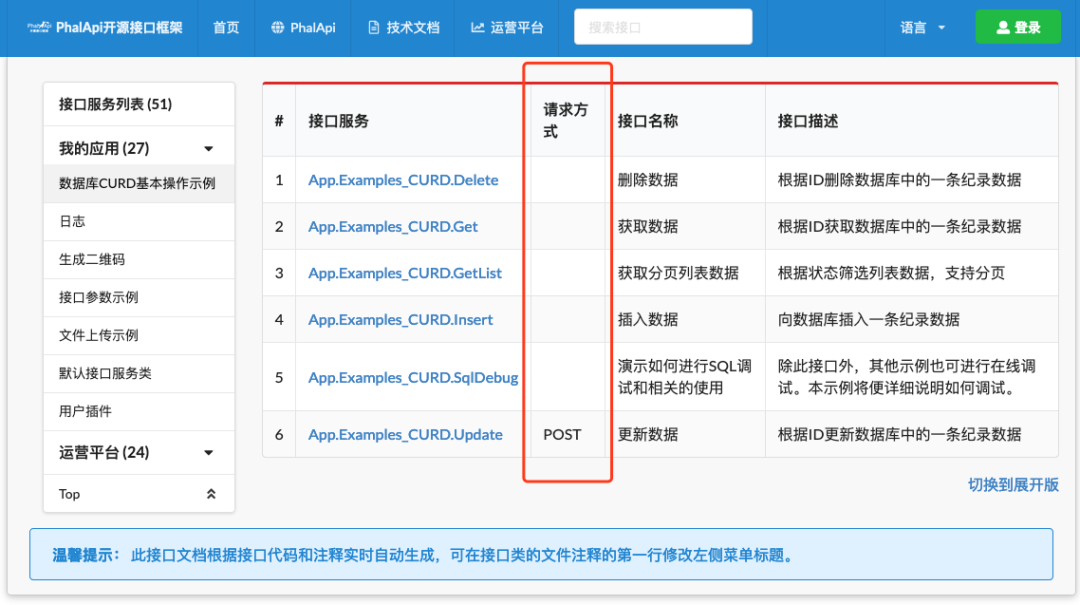Select 日志 in the sidebar
1080x605 pixels.
pos(138,221)
